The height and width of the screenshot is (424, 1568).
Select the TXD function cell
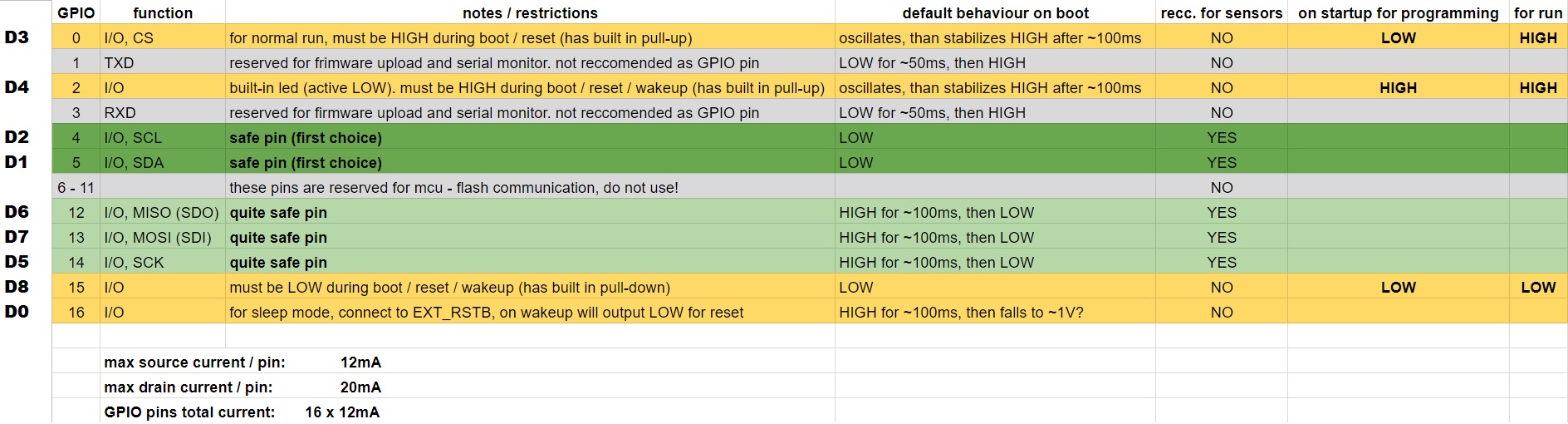point(163,62)
